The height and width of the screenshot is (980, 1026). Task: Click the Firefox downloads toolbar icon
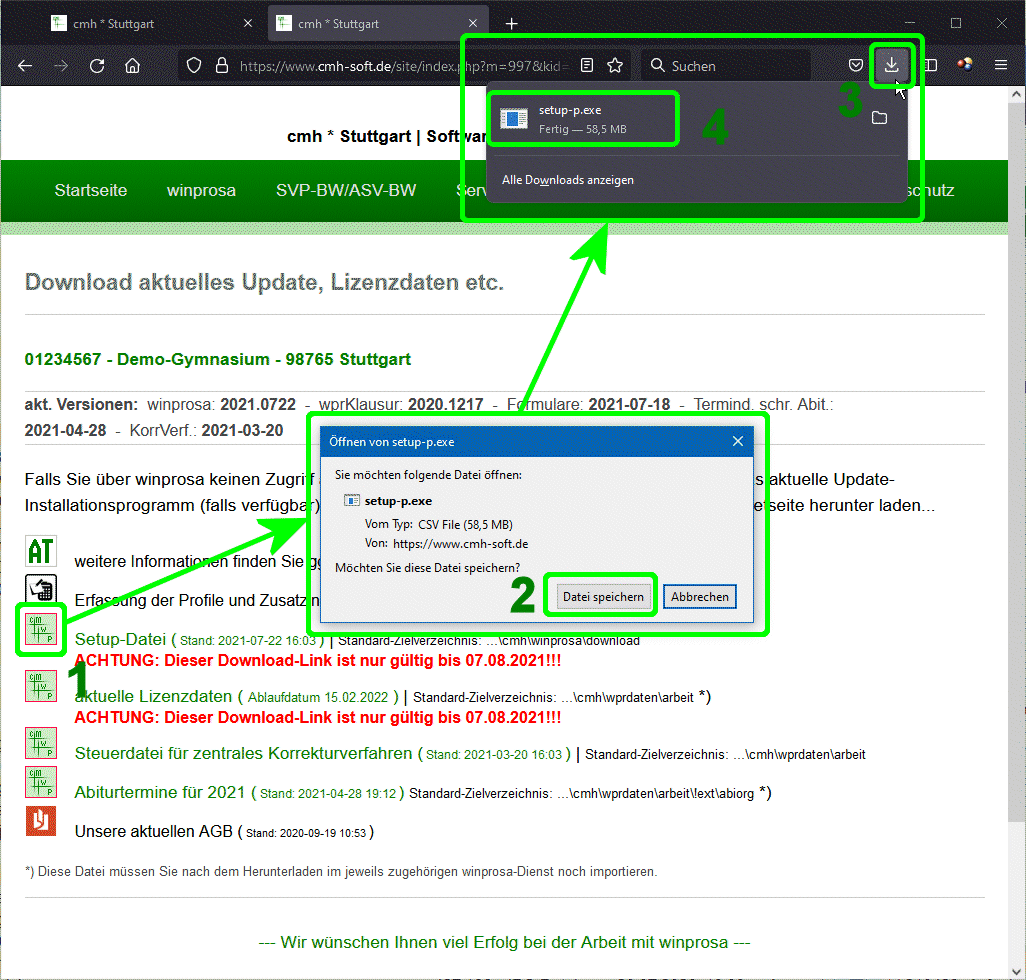click(x=891, y=66)
